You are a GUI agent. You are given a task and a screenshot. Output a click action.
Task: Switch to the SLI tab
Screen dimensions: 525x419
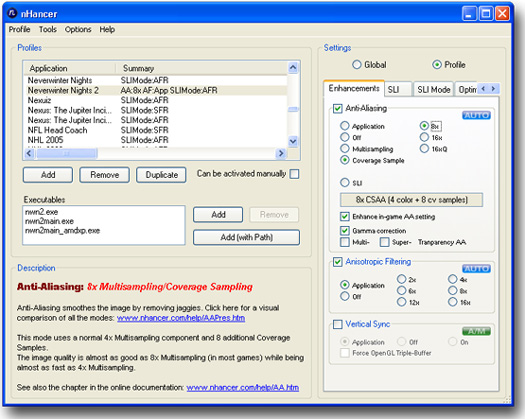click(x=398, y=89)
